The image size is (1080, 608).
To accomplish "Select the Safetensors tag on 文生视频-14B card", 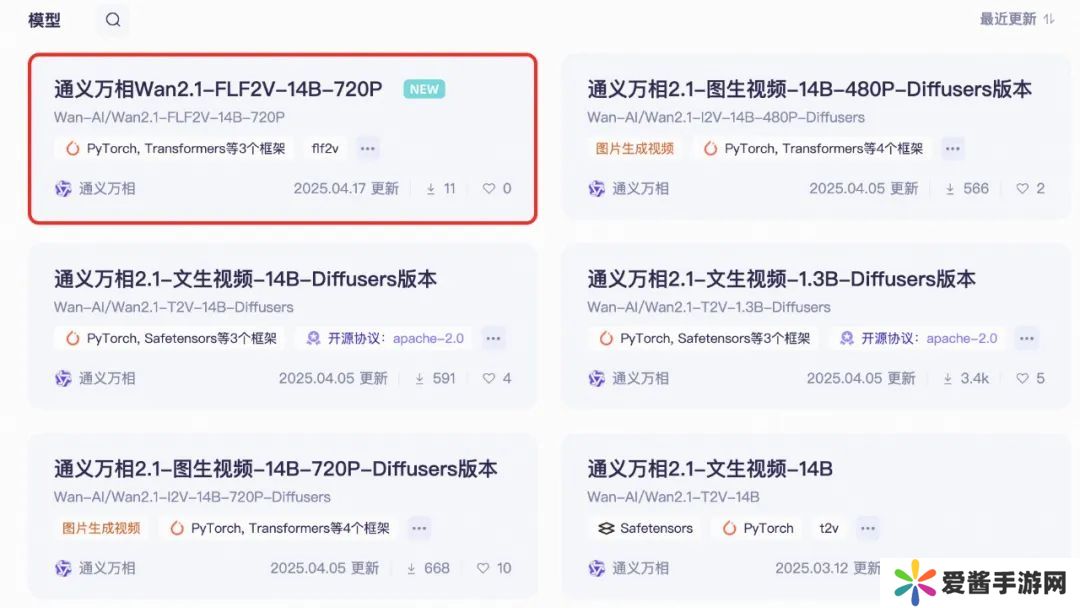I will coord(645,528).
